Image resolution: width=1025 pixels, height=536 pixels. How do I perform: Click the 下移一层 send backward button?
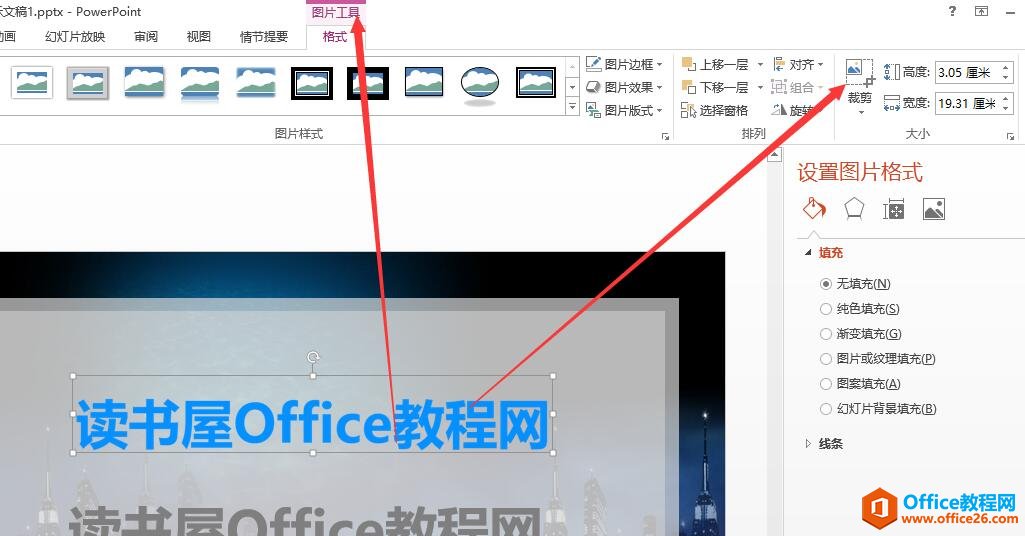(715, 87)
